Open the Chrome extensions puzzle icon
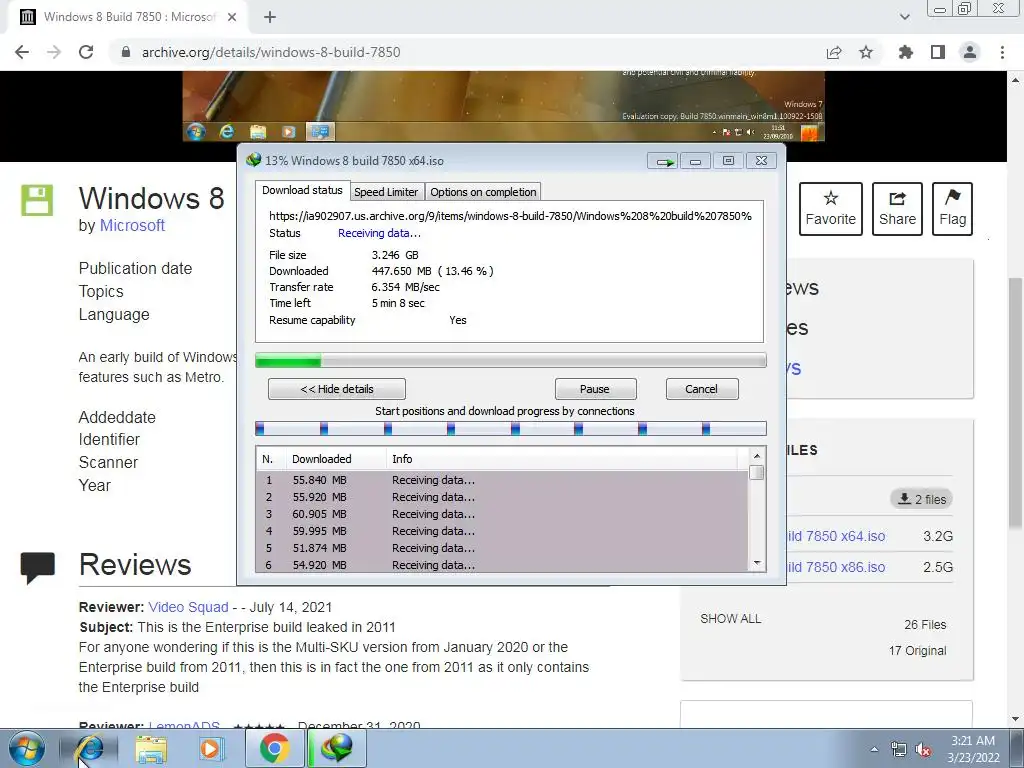1024x768 pixels. coord(906,52)
